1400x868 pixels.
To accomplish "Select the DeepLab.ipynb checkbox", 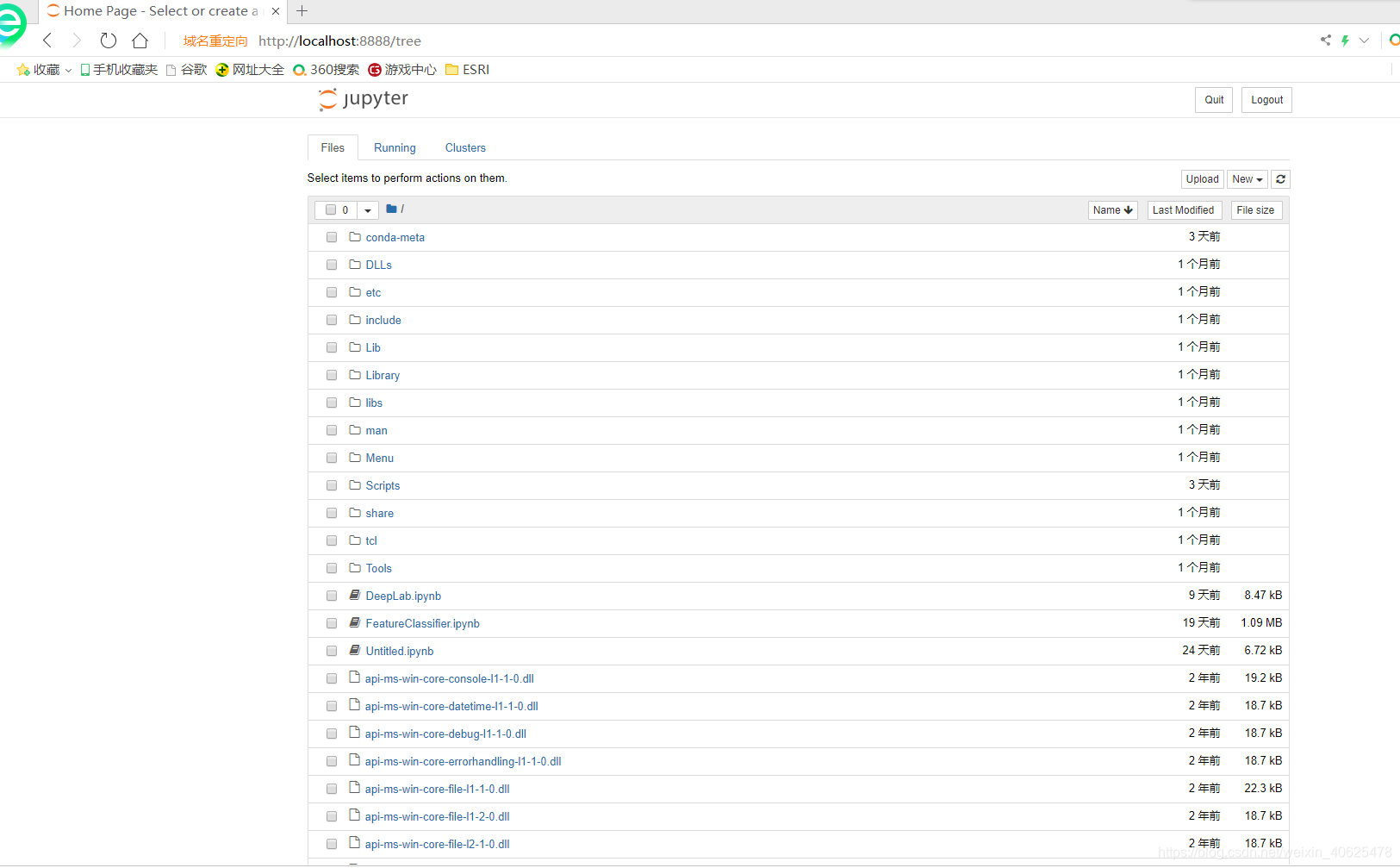I will click(332, 596).
